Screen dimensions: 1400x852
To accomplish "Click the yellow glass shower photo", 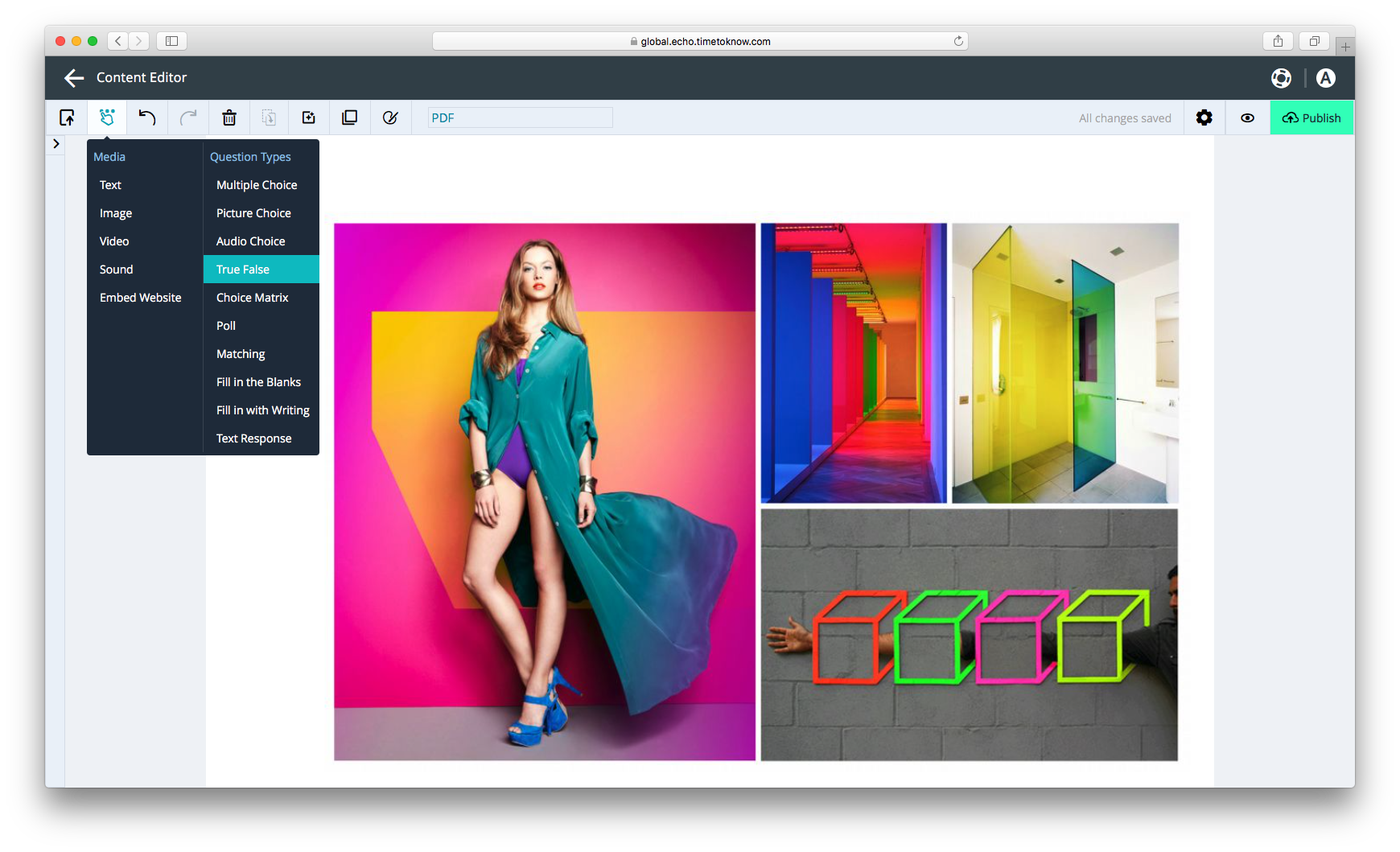I will coord(1065,363).
